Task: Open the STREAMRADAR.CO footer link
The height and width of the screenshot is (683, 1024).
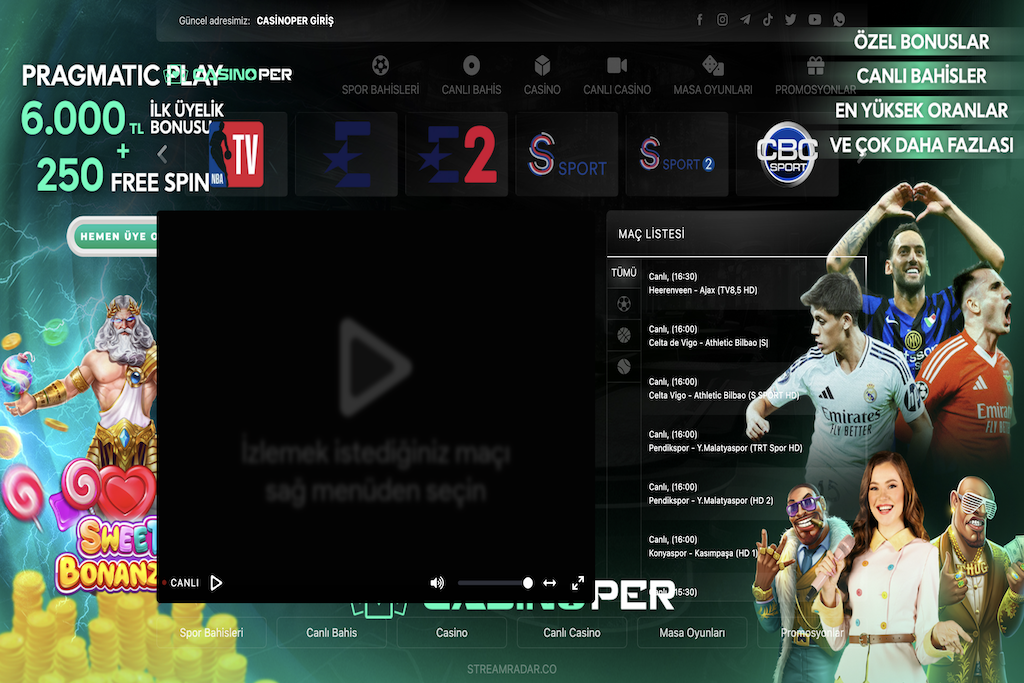Action: pyautogui.click(x=512, y=669)
